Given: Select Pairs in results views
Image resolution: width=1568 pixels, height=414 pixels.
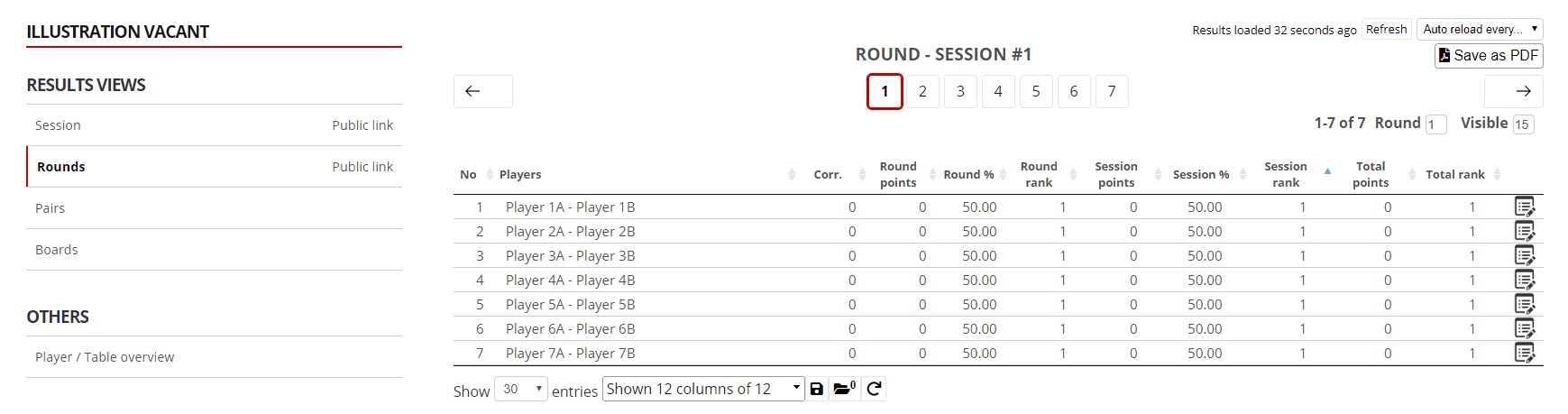Looking at the screenshot, I should click(50, 208).
